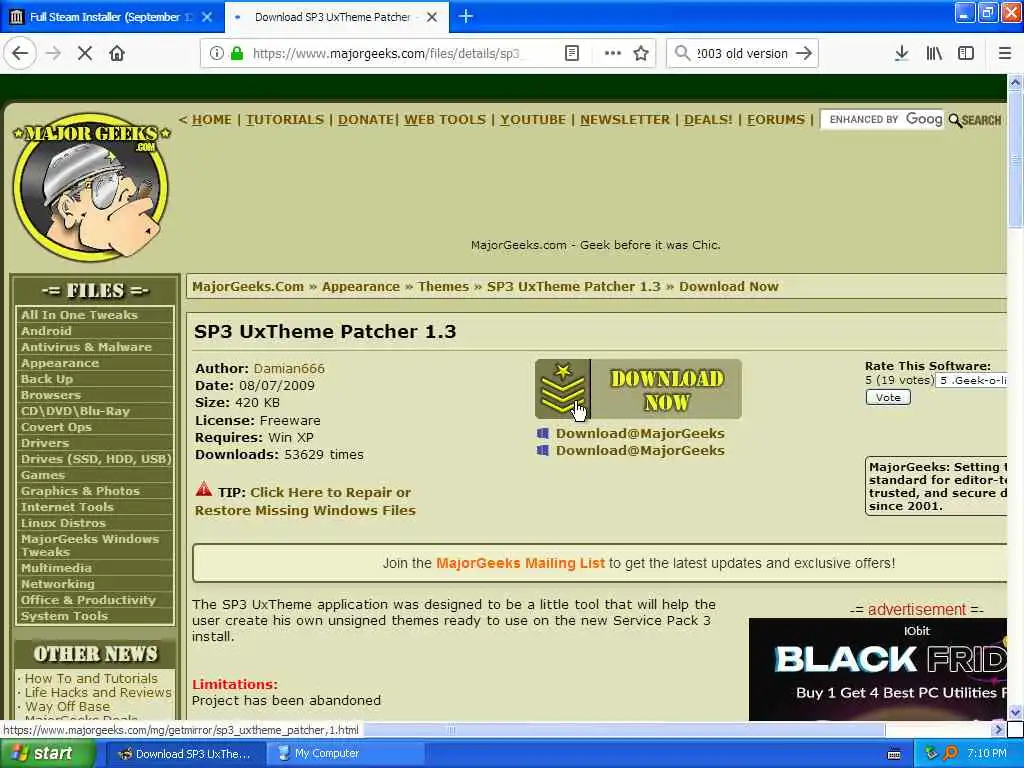Click the second Download@MajorGeeks mirror icon
Viewport: 1024px width, 768px height.
pyautogui.click(x=543, y=450)
